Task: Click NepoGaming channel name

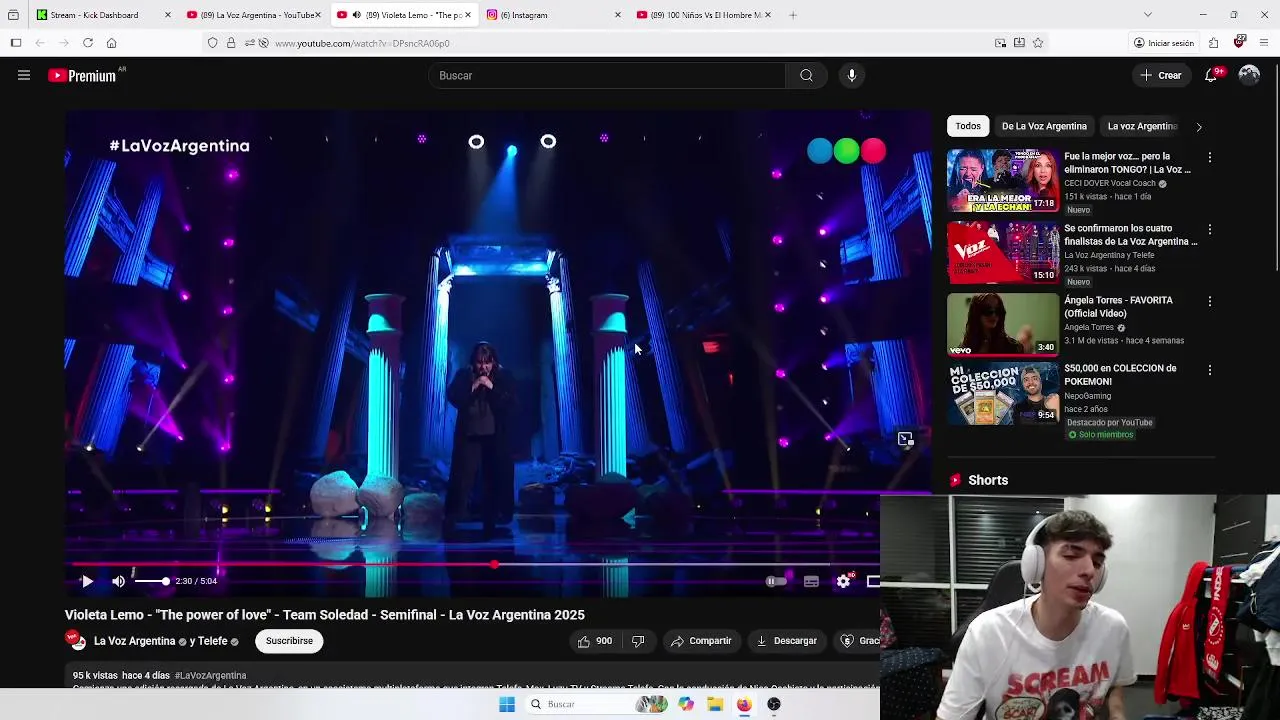Action: (x=1087, y=396)
